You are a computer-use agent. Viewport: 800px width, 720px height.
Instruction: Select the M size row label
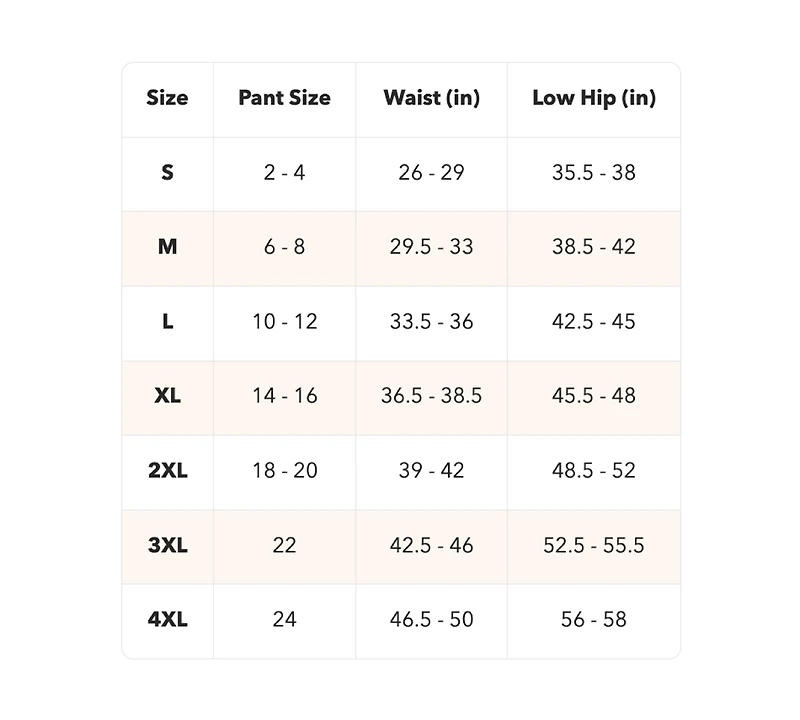pyautogui.click(x=167, y=247)
